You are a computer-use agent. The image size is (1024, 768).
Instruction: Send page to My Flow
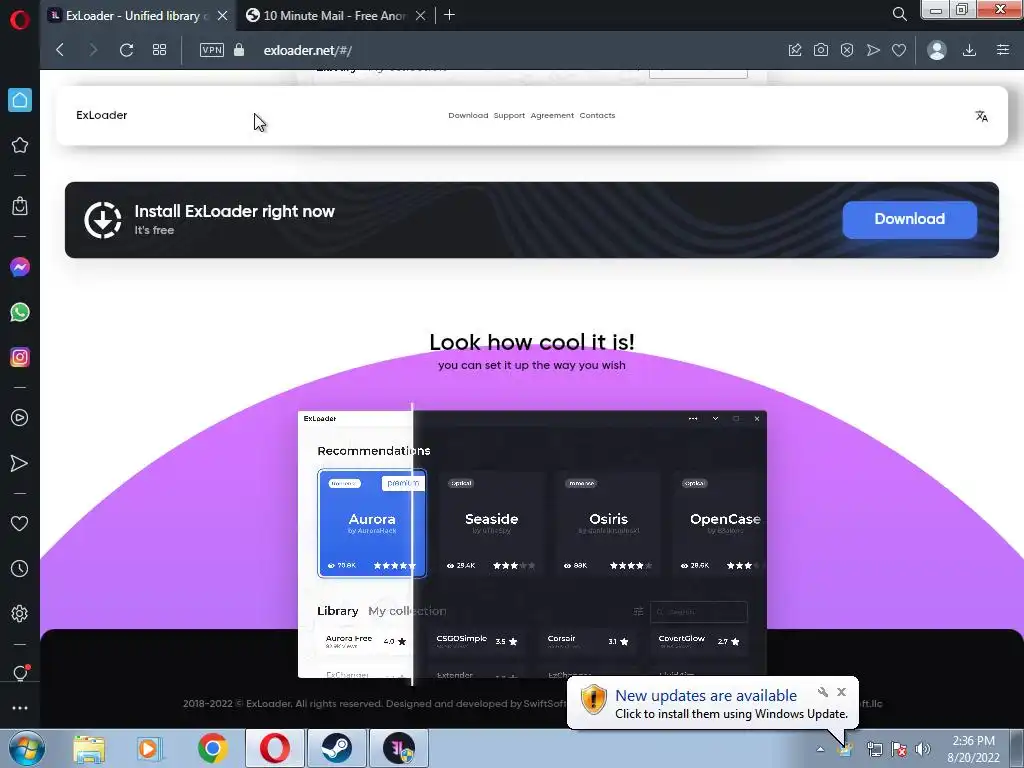(873, 50)
